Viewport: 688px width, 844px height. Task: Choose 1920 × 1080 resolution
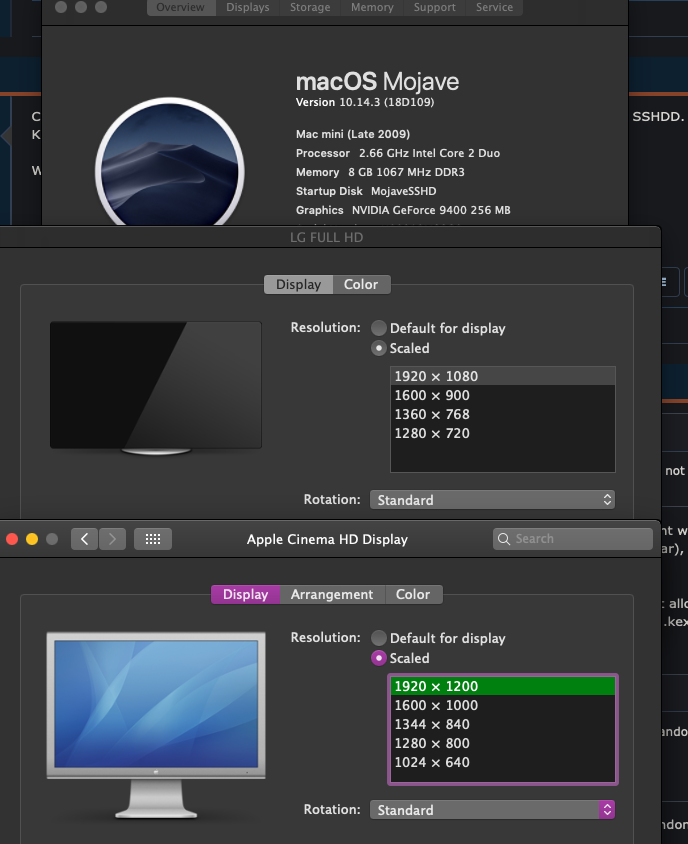[503, 376]
